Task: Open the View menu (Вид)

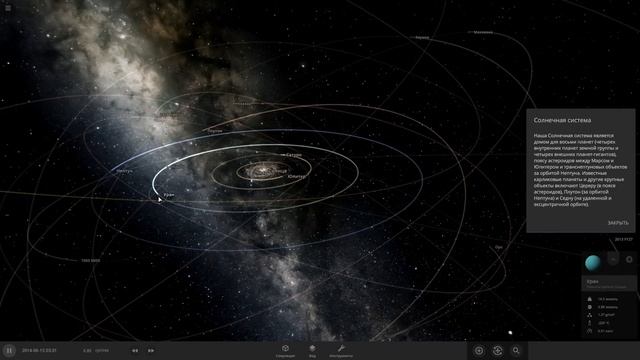Action: coord(312,351)
